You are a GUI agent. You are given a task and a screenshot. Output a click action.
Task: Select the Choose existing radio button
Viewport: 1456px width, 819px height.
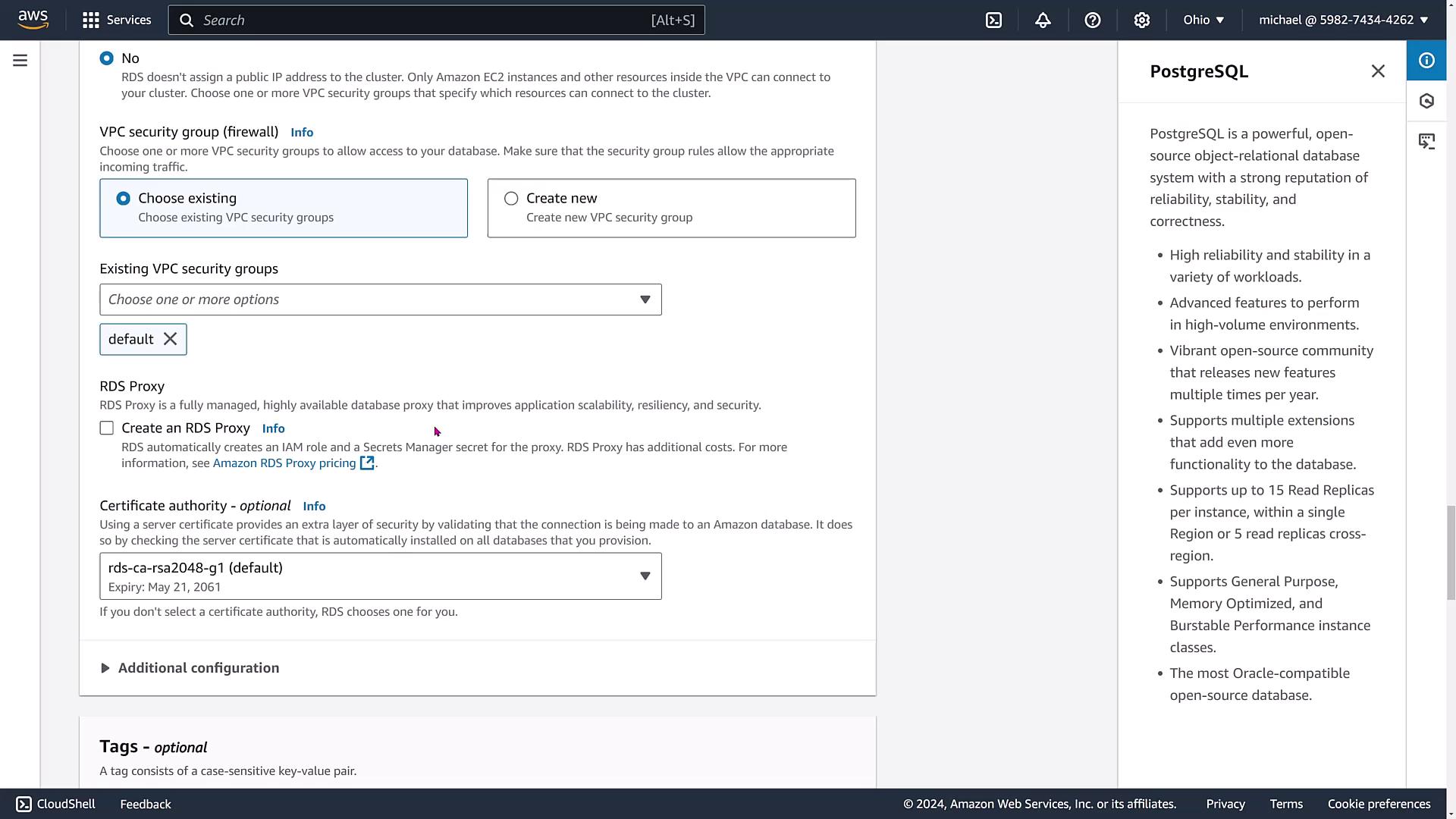coord(123,199)
